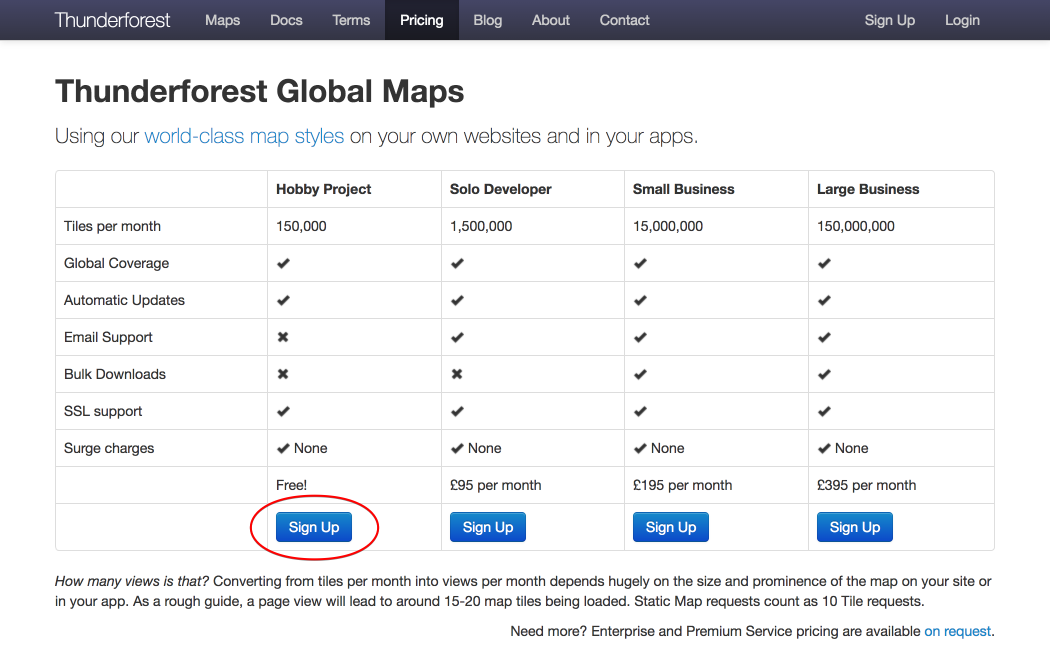
Task: Navigate to the About page
Action: pyautogui.click(x=551, y=20)
